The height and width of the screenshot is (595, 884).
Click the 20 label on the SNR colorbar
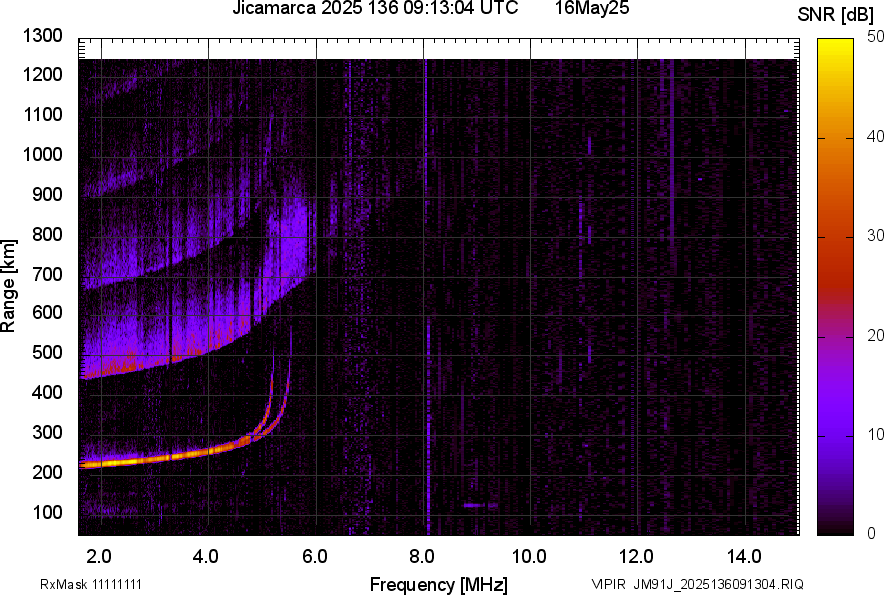[875, 335]
